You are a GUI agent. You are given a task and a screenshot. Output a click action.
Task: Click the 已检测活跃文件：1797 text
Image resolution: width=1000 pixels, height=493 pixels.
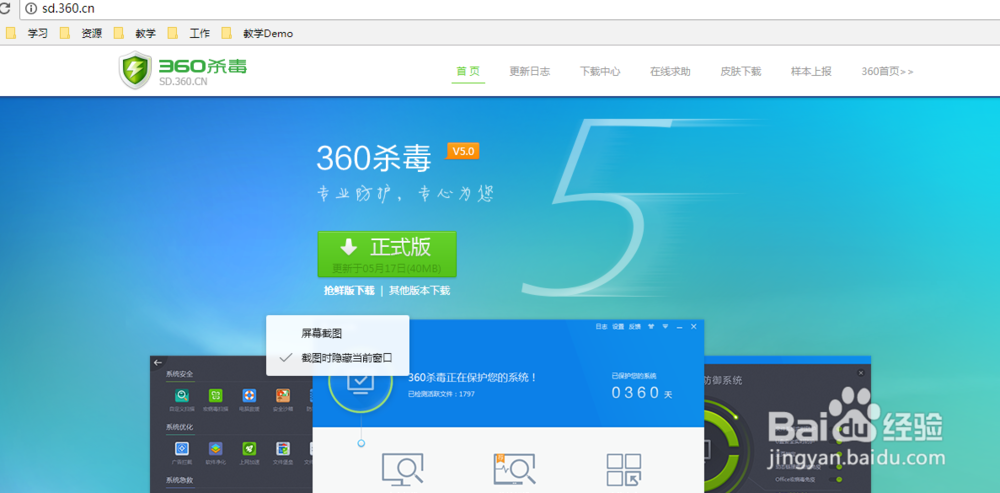pyautogui.click(x=441, y=394)
